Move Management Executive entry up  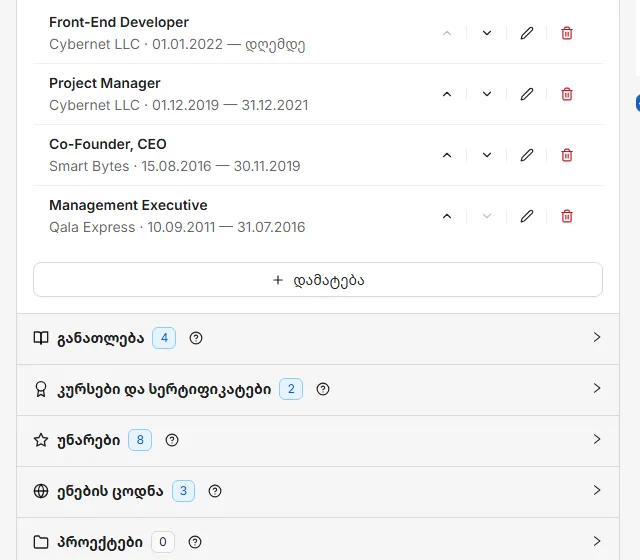pos(447,216)
